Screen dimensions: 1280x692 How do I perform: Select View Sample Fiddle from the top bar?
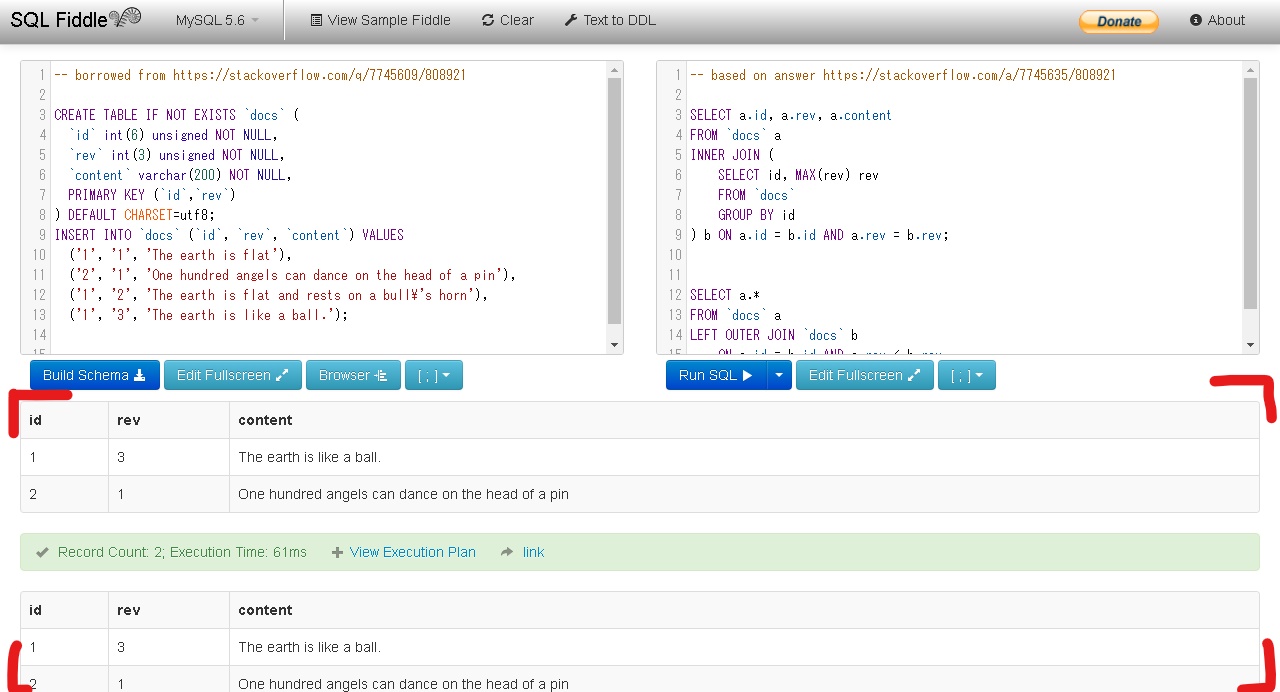(380, 20)
